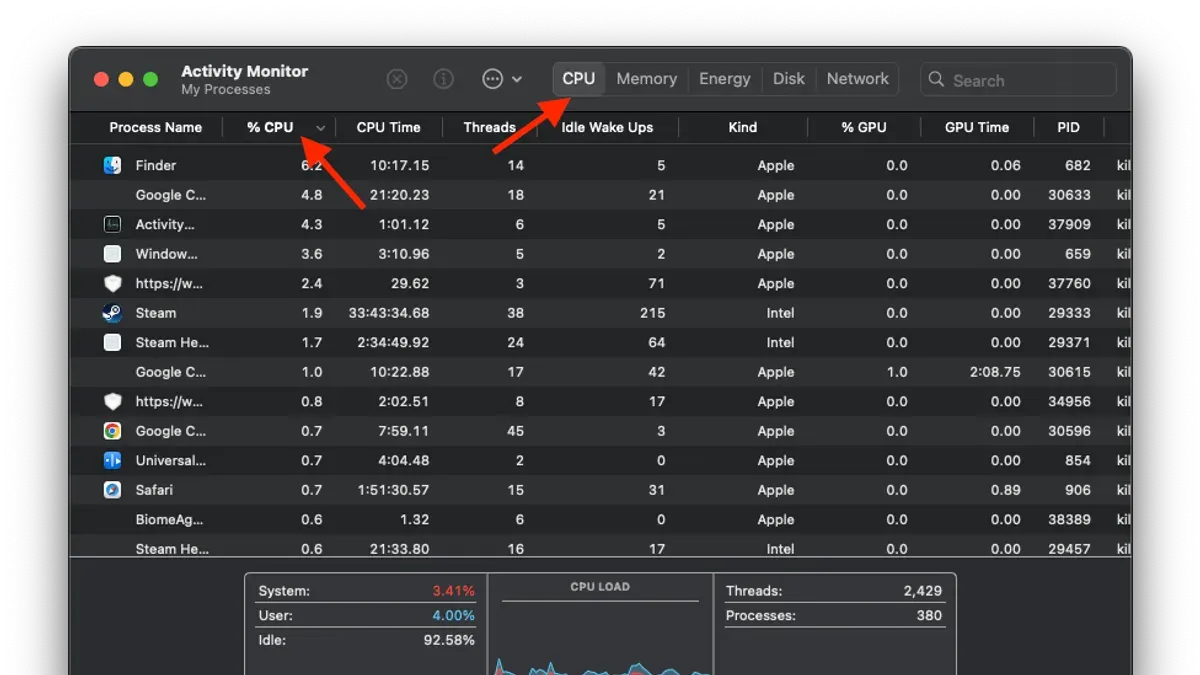Click the Window server process icon
The image size is (1200, 675).
[x=112, y=254]
